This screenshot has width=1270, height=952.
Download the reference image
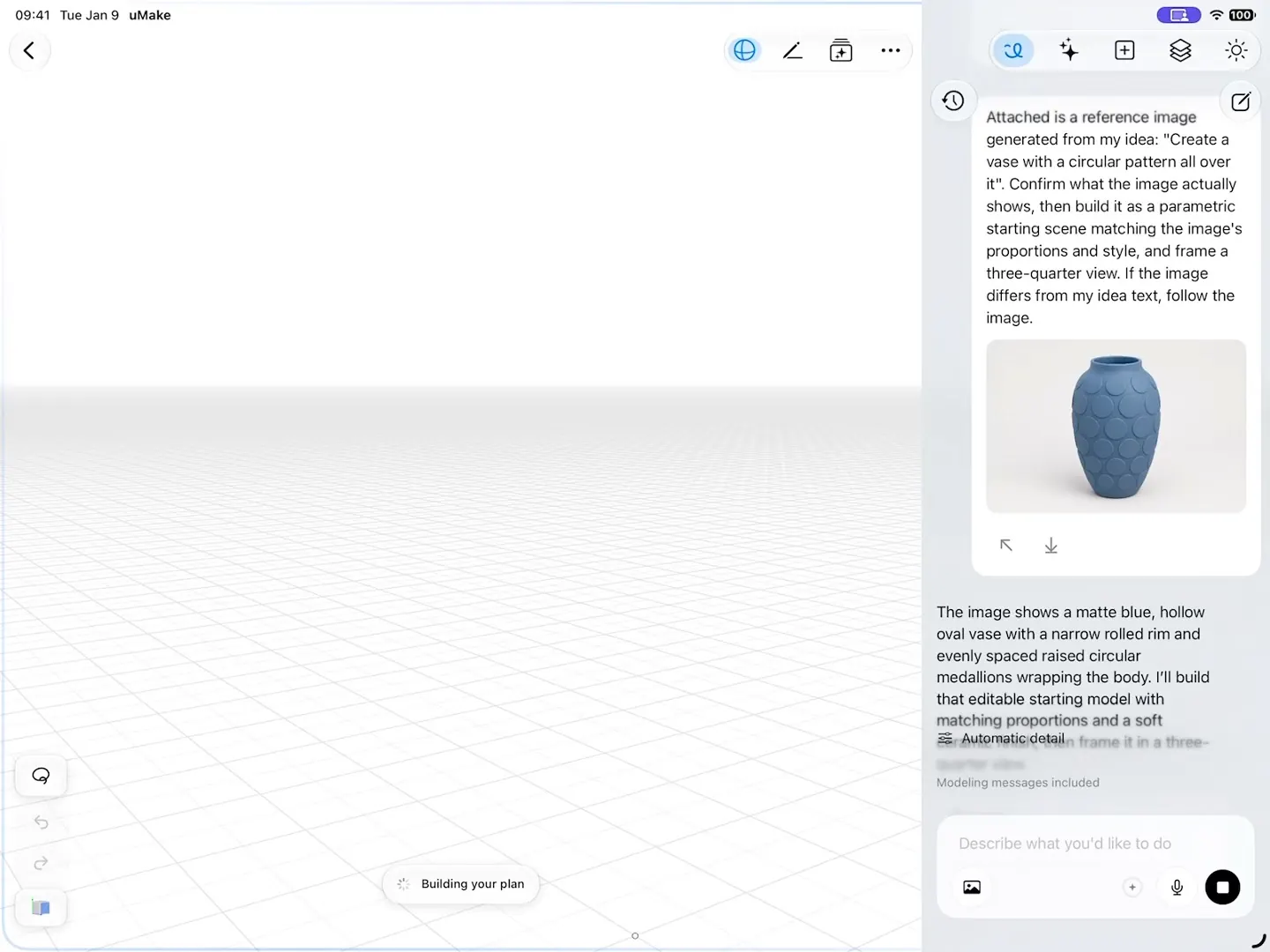tap(1051, 546)
